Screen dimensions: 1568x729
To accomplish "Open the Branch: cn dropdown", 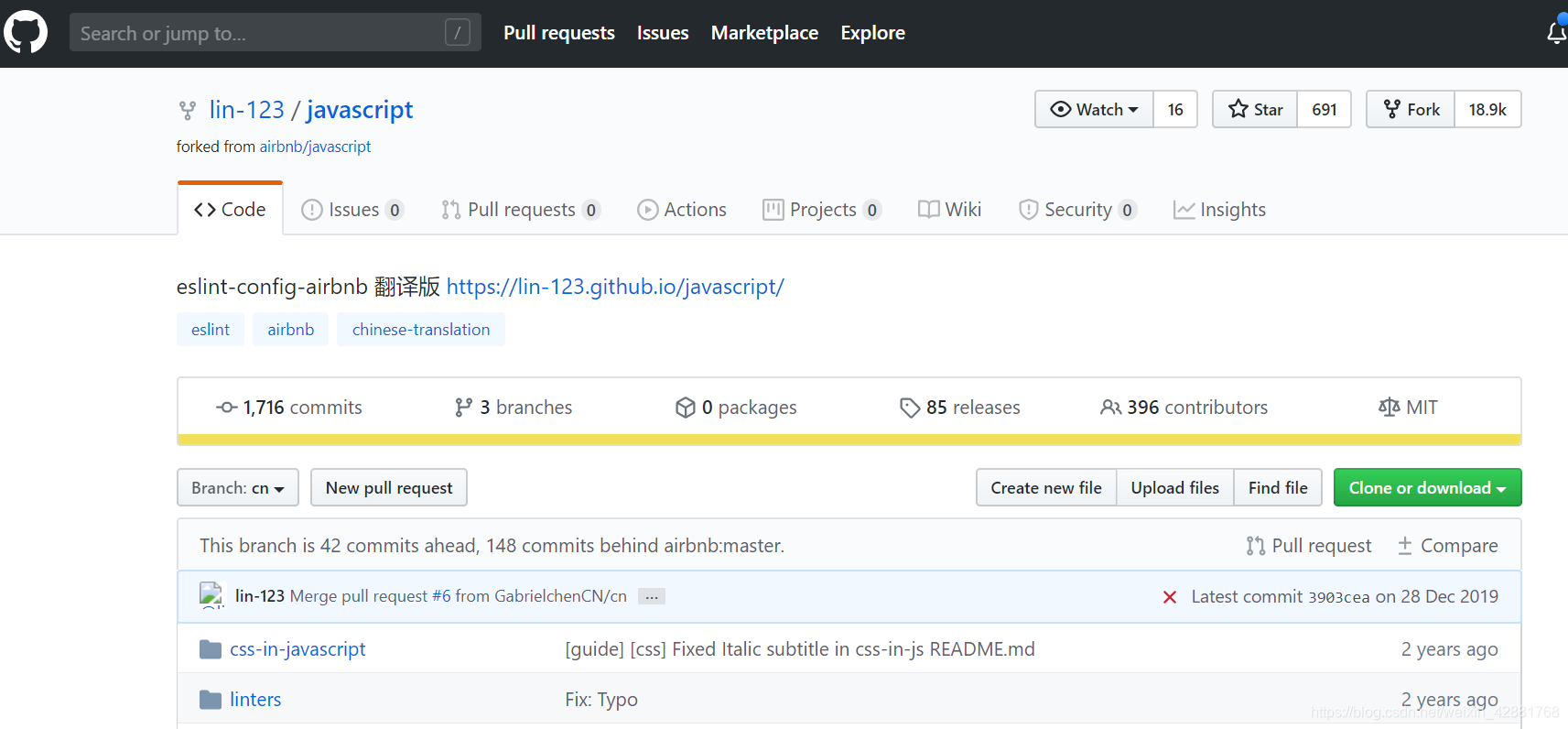I will coord(238,488).
